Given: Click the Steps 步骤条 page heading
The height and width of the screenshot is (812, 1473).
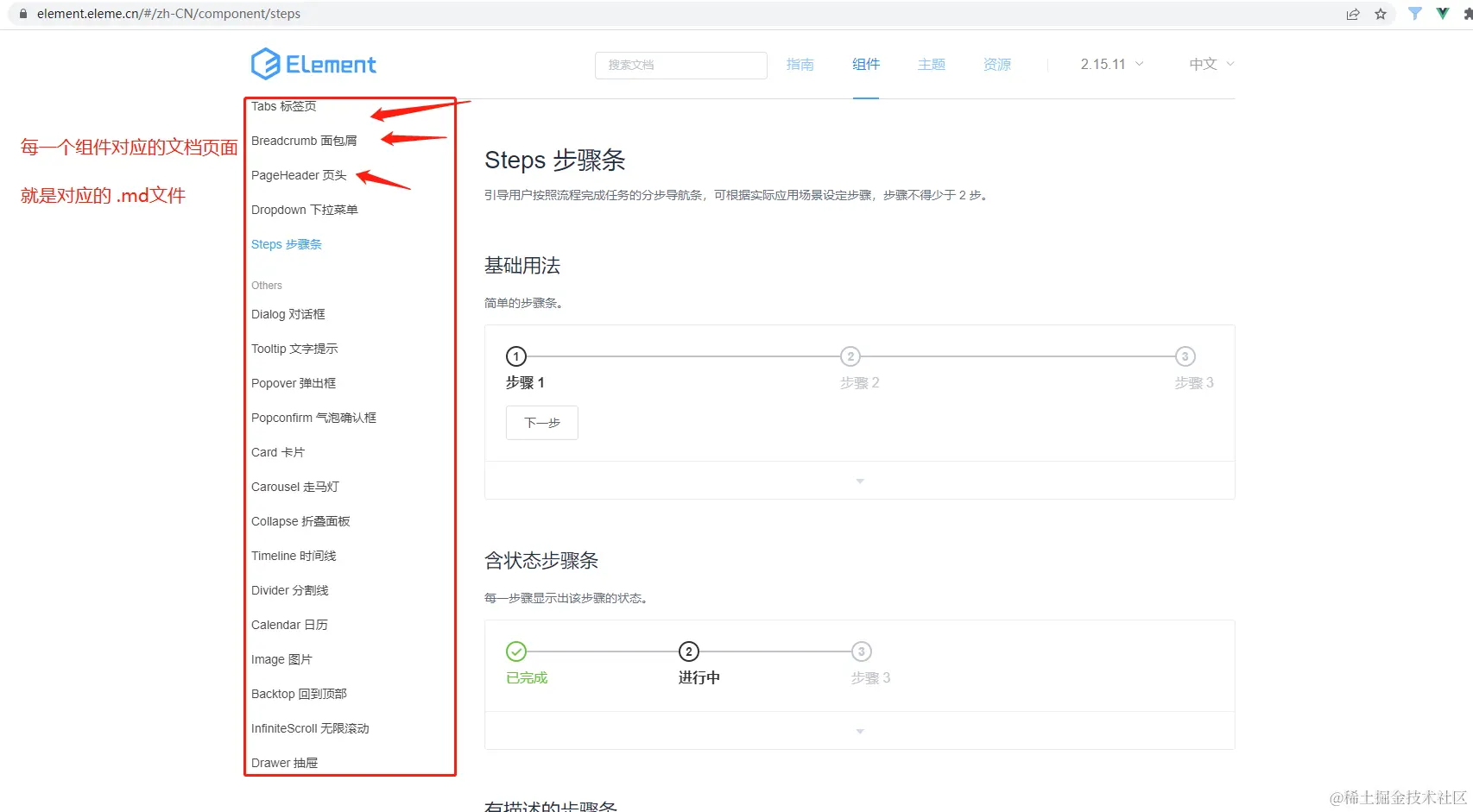Looking at the screenshot, I should pos(555,161).
